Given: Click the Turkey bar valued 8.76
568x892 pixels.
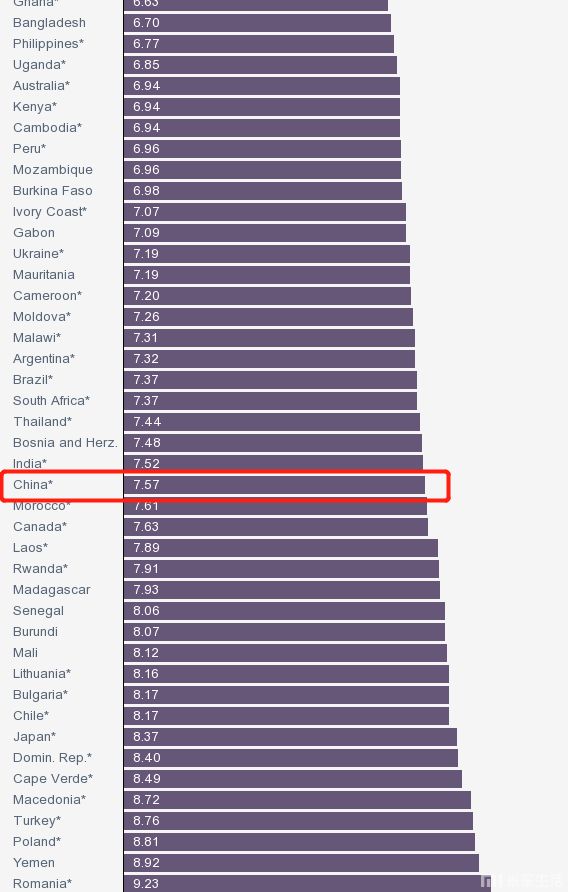Looking at the screenshot, I should (x=298, y=821).
